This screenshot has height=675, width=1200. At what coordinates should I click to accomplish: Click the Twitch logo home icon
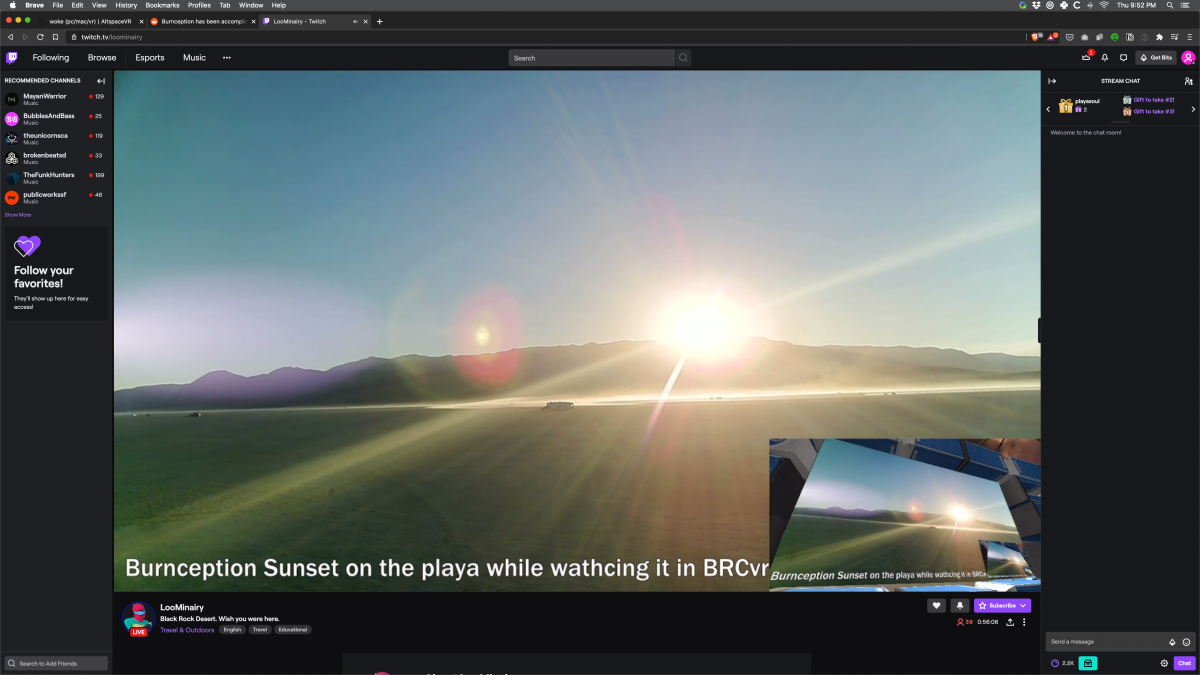pyautogui.click(x=12, y=58)
